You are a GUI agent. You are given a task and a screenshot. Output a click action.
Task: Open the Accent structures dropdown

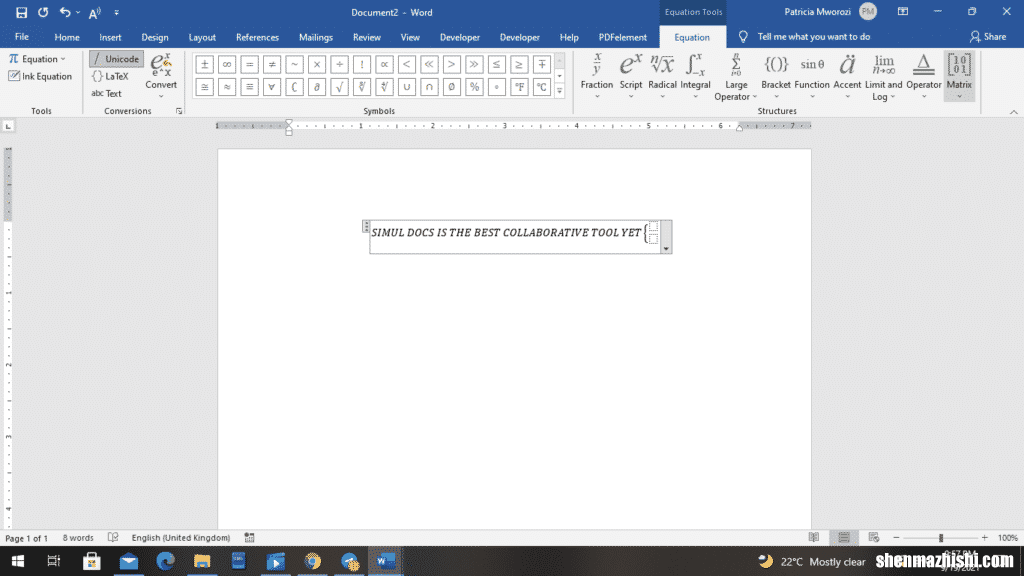pyautogui.click(x=847, y=76)
